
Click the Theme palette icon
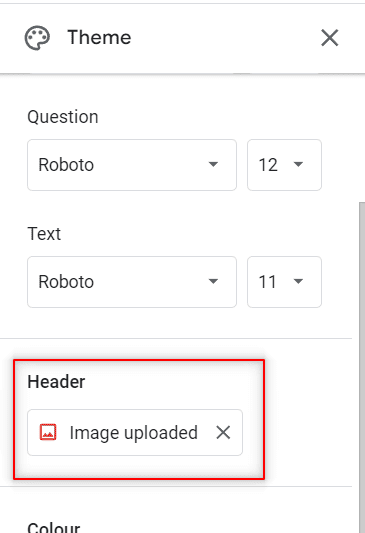point(37,38)
